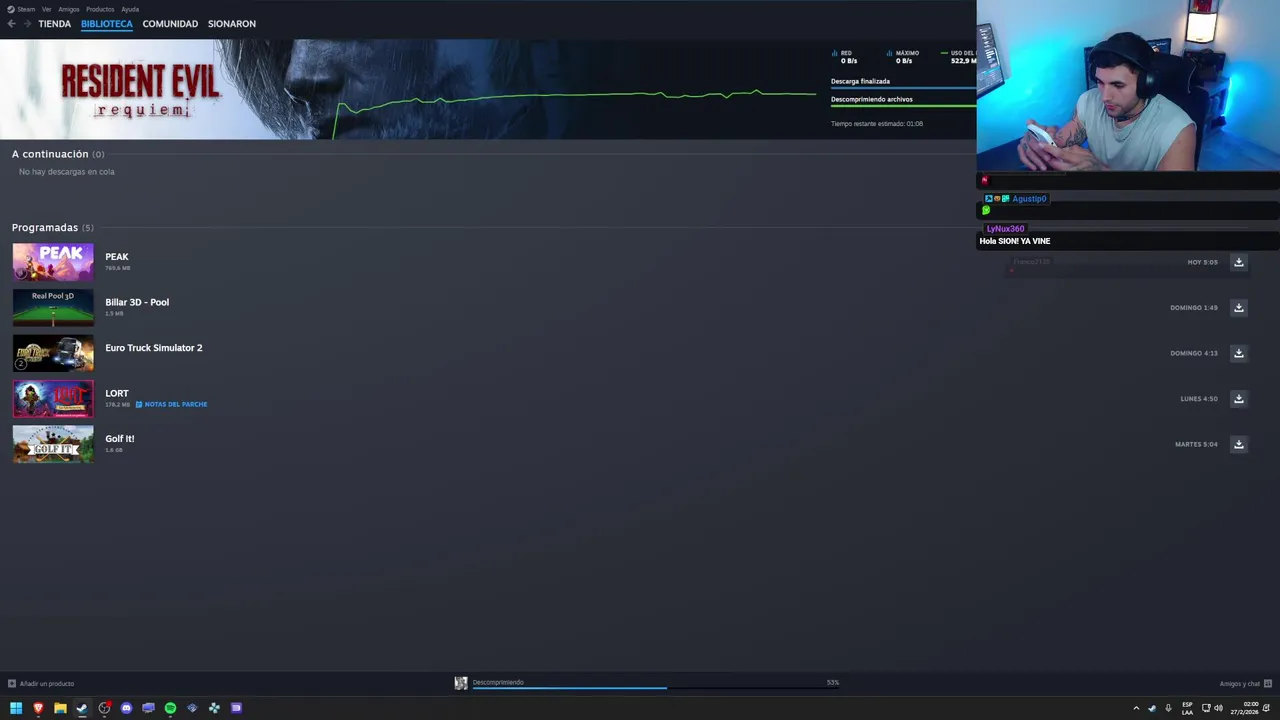The height and width of the screenshot is (720, 1280).
Task: Download the LORT update now
Action: (1238, 399)
